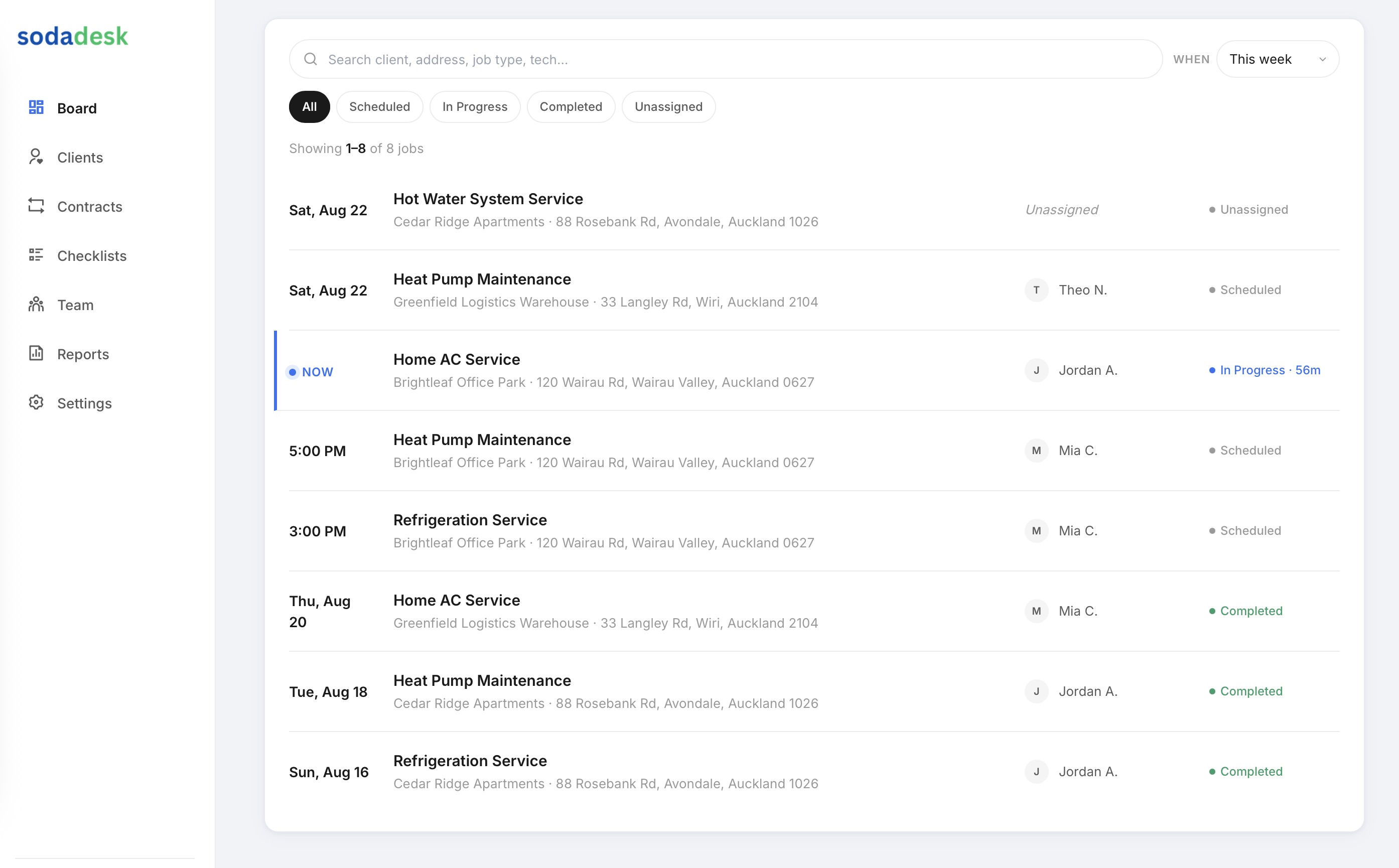Click Showing 1–8 of 8 jobs text
1399x868 pixels.
click(x=356, y=149)
